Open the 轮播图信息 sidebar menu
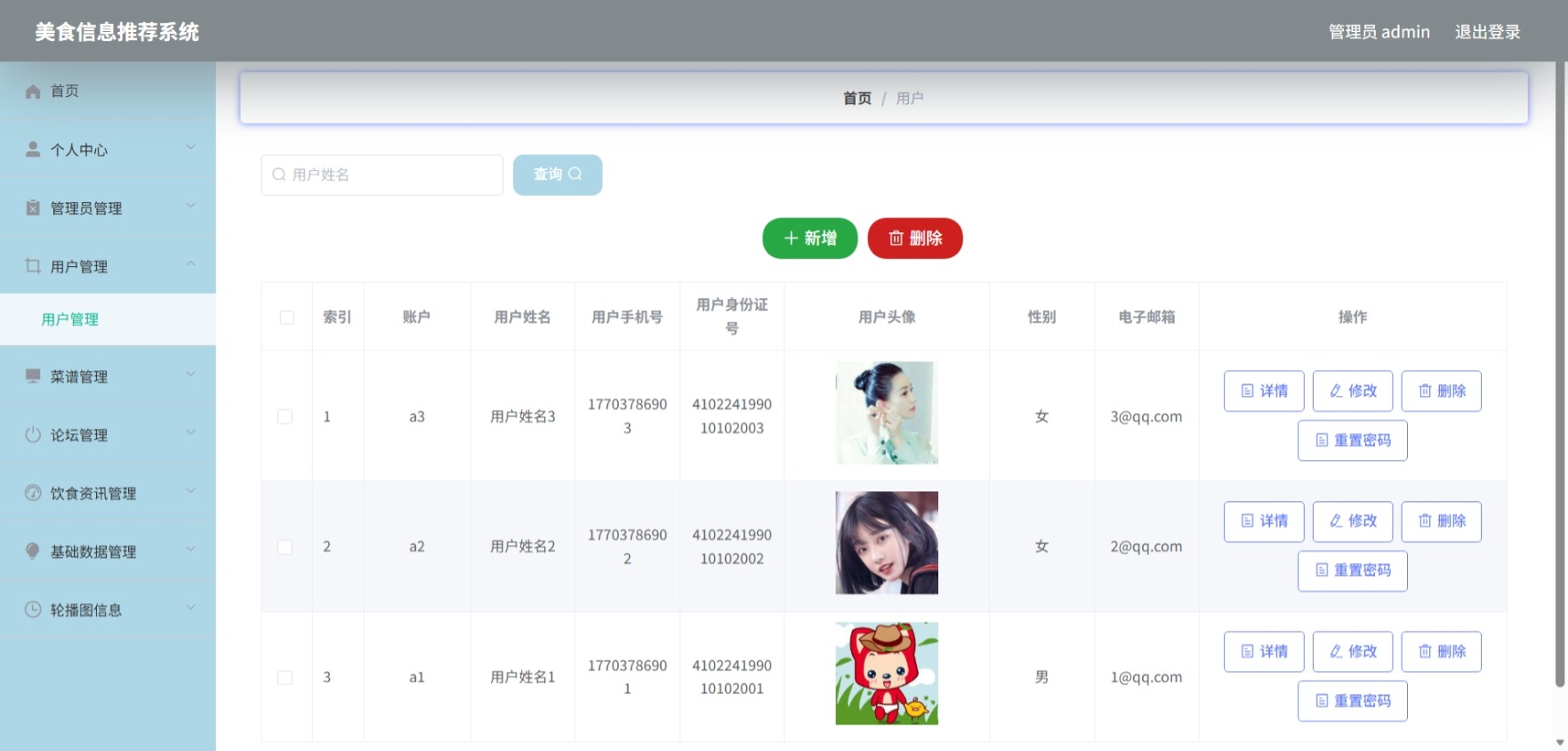Screen dimensions: 1568x751 (108, 610)
